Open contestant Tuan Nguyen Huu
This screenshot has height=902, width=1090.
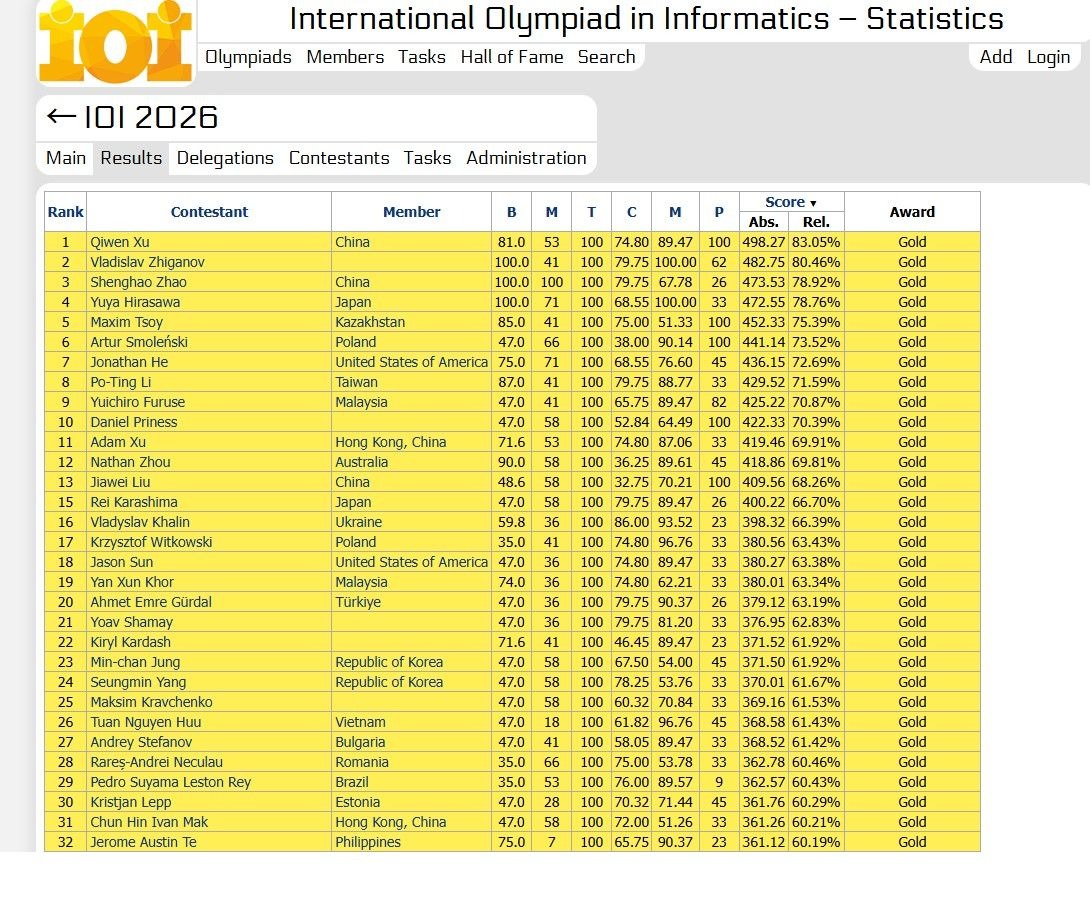coord(145,722)
